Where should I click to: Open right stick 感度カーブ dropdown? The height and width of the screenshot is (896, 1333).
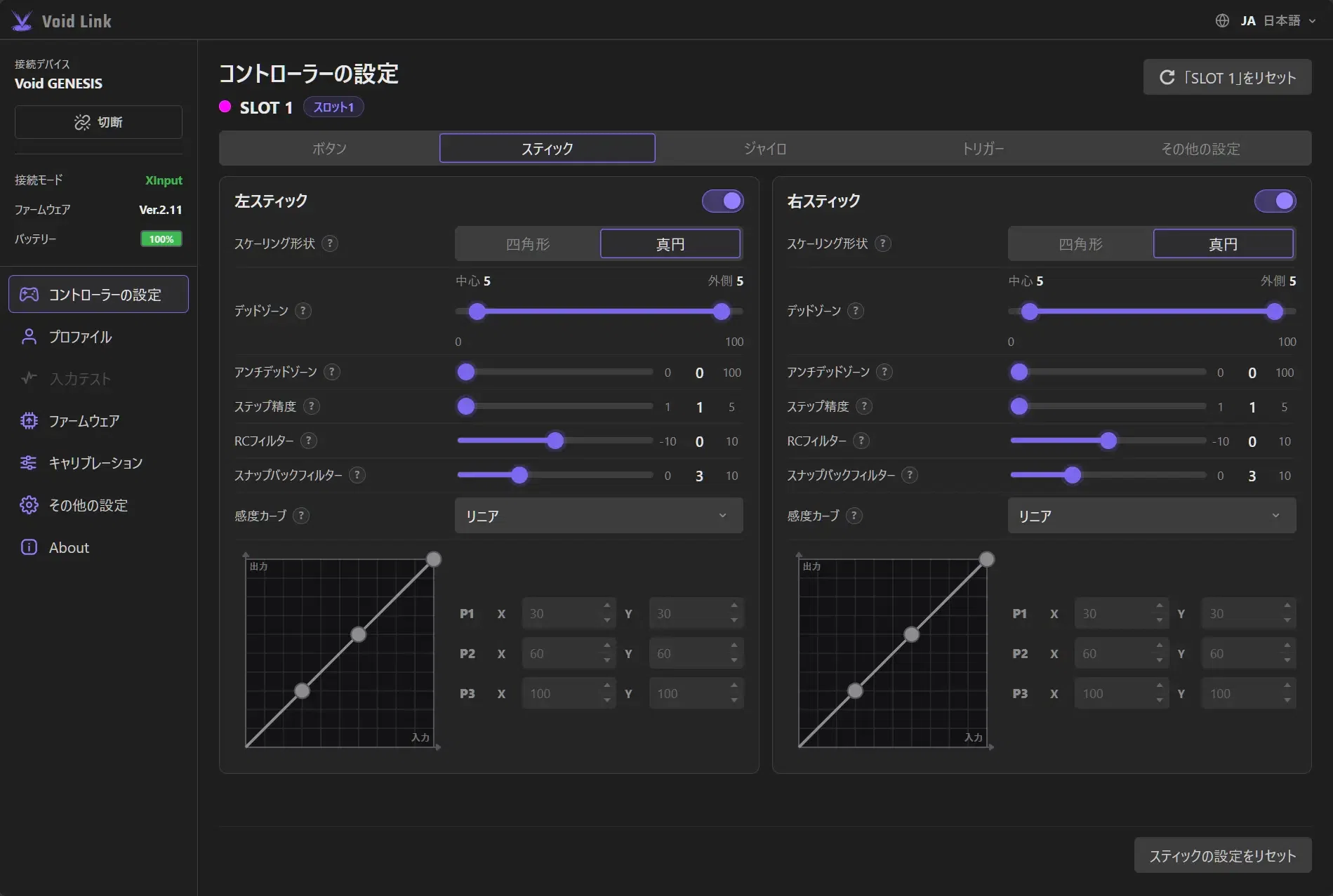click(1152, 516)
